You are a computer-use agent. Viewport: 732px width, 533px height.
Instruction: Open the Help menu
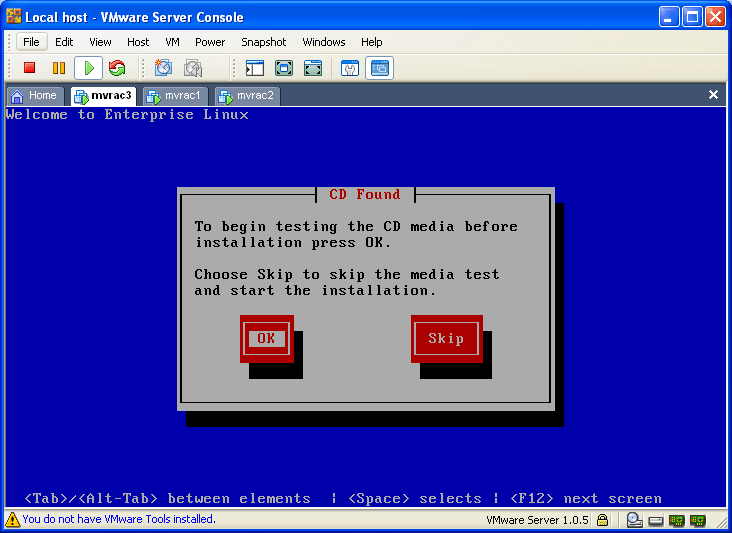[x=371, y=42]
